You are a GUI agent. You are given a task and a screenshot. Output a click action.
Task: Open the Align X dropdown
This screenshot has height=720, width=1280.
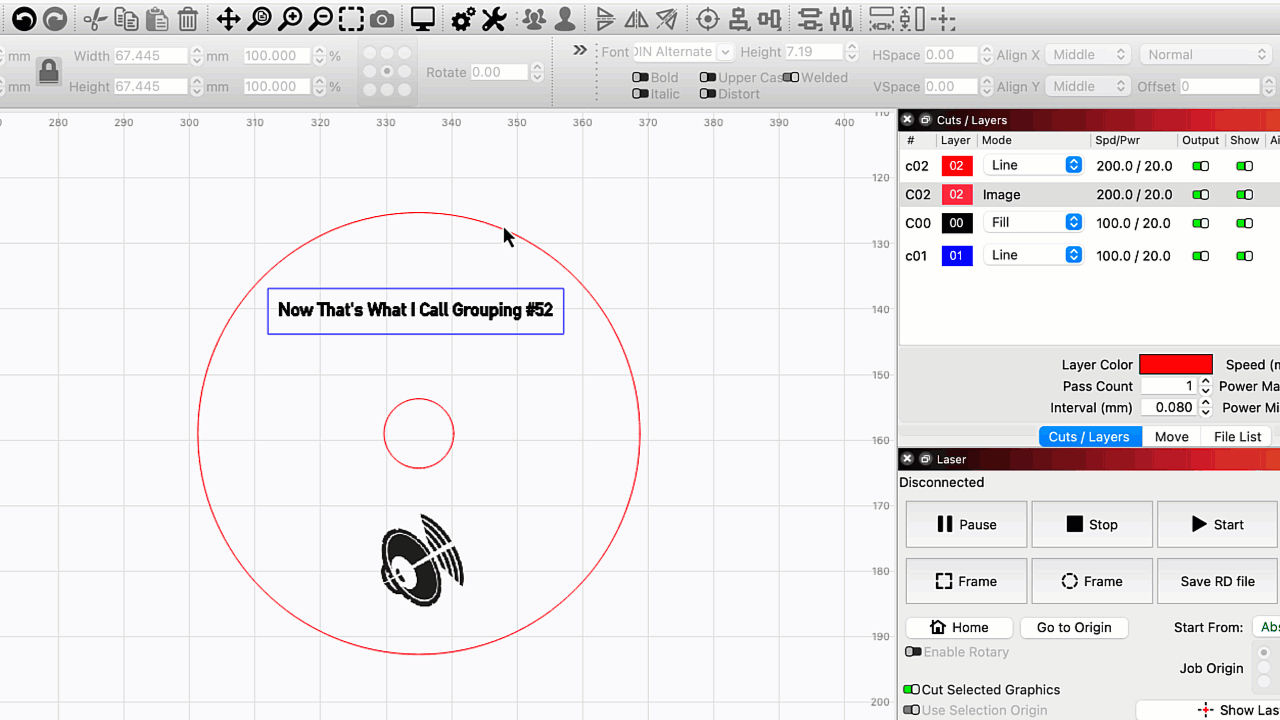[x=1088, y=55]
